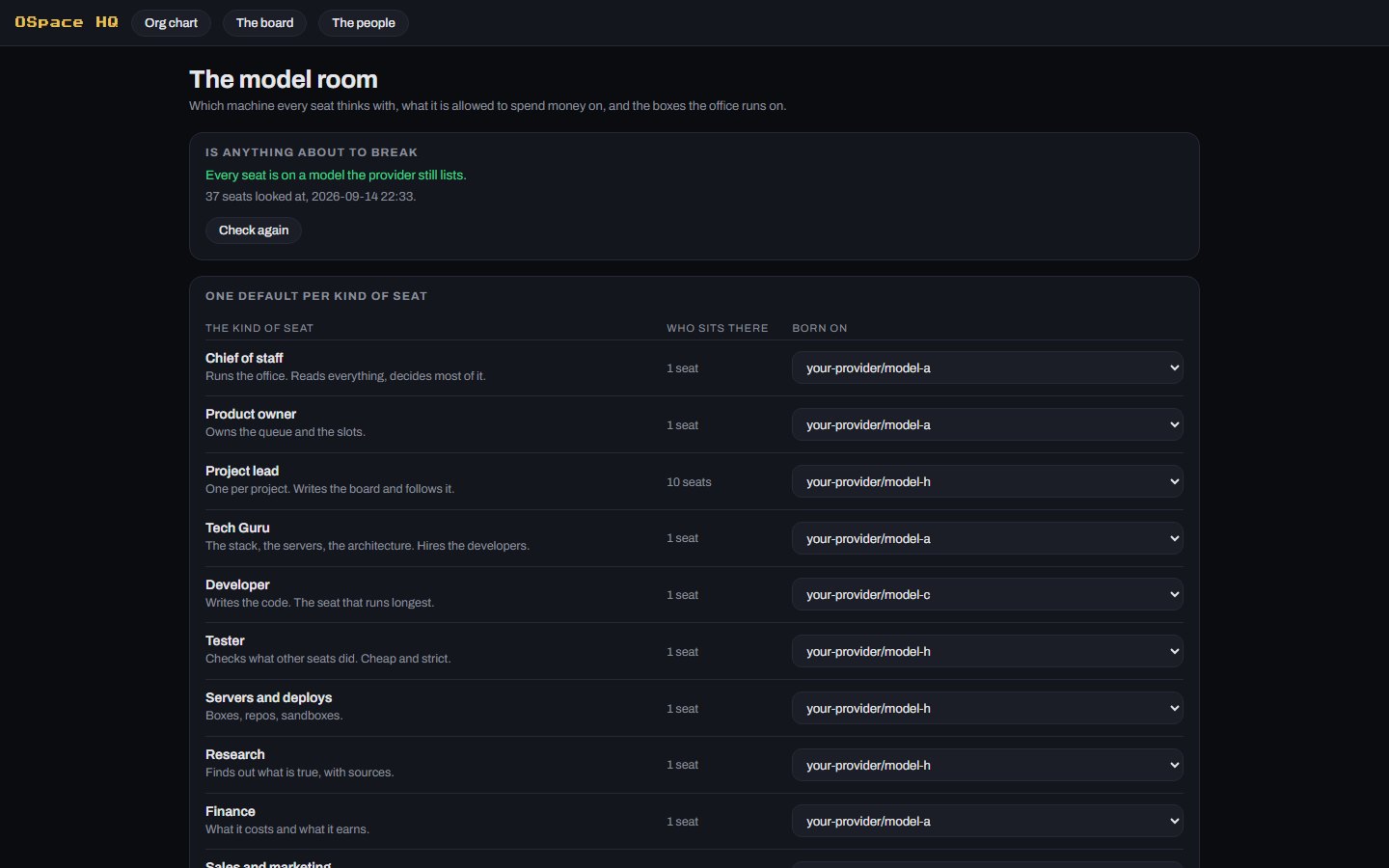Click the Servers and deploys title

268,698
